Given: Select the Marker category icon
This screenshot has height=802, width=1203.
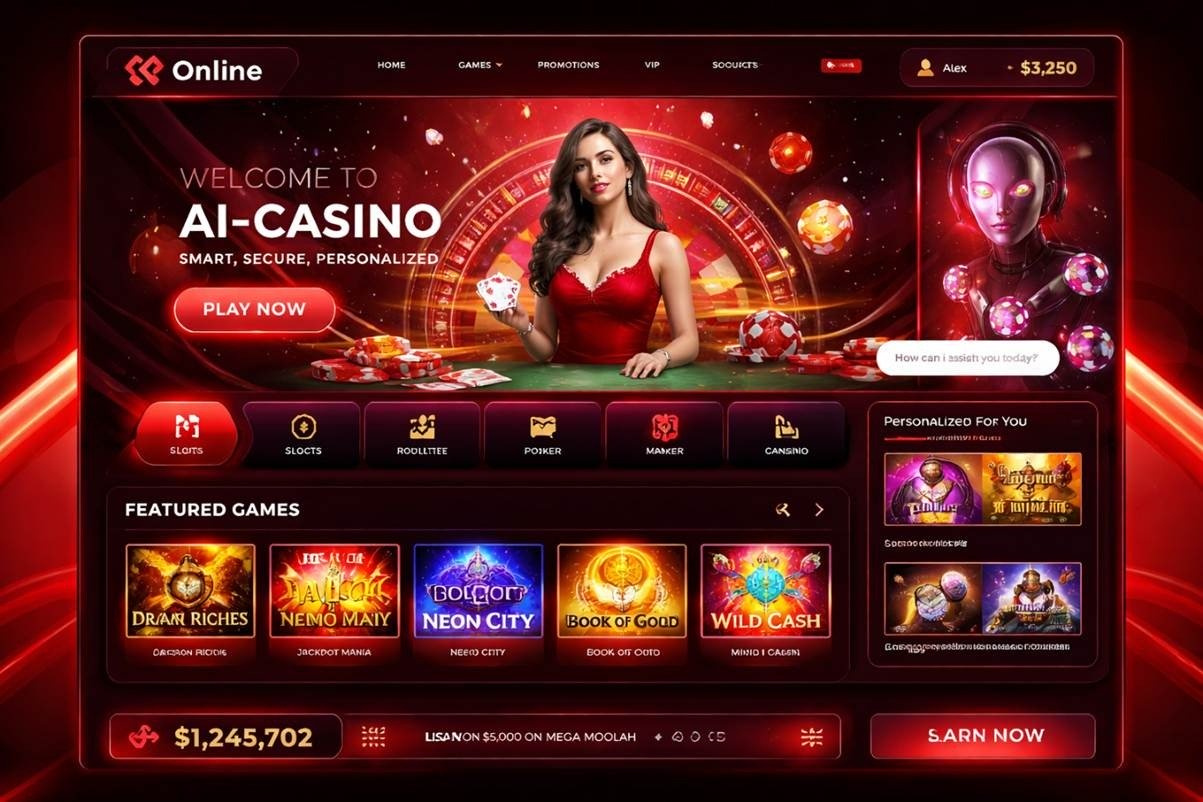Looking at the screenshot, I should click(x=665, y=427).
